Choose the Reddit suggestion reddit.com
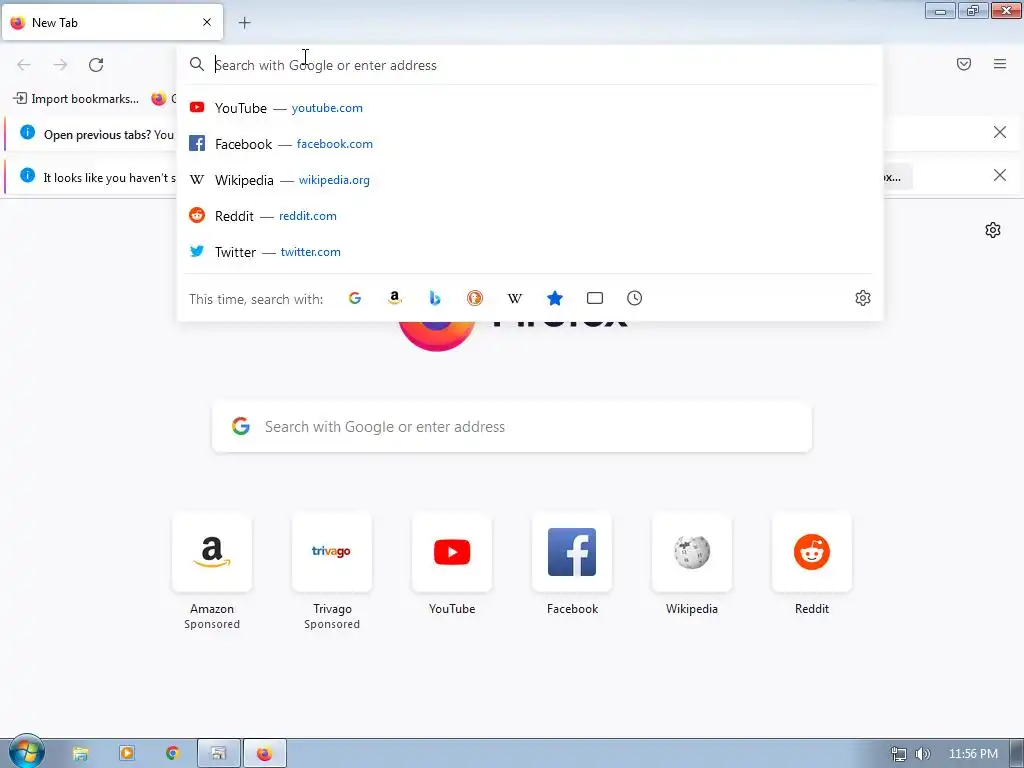The height and width of the screenshot is (768, 1024). point(530,216)
